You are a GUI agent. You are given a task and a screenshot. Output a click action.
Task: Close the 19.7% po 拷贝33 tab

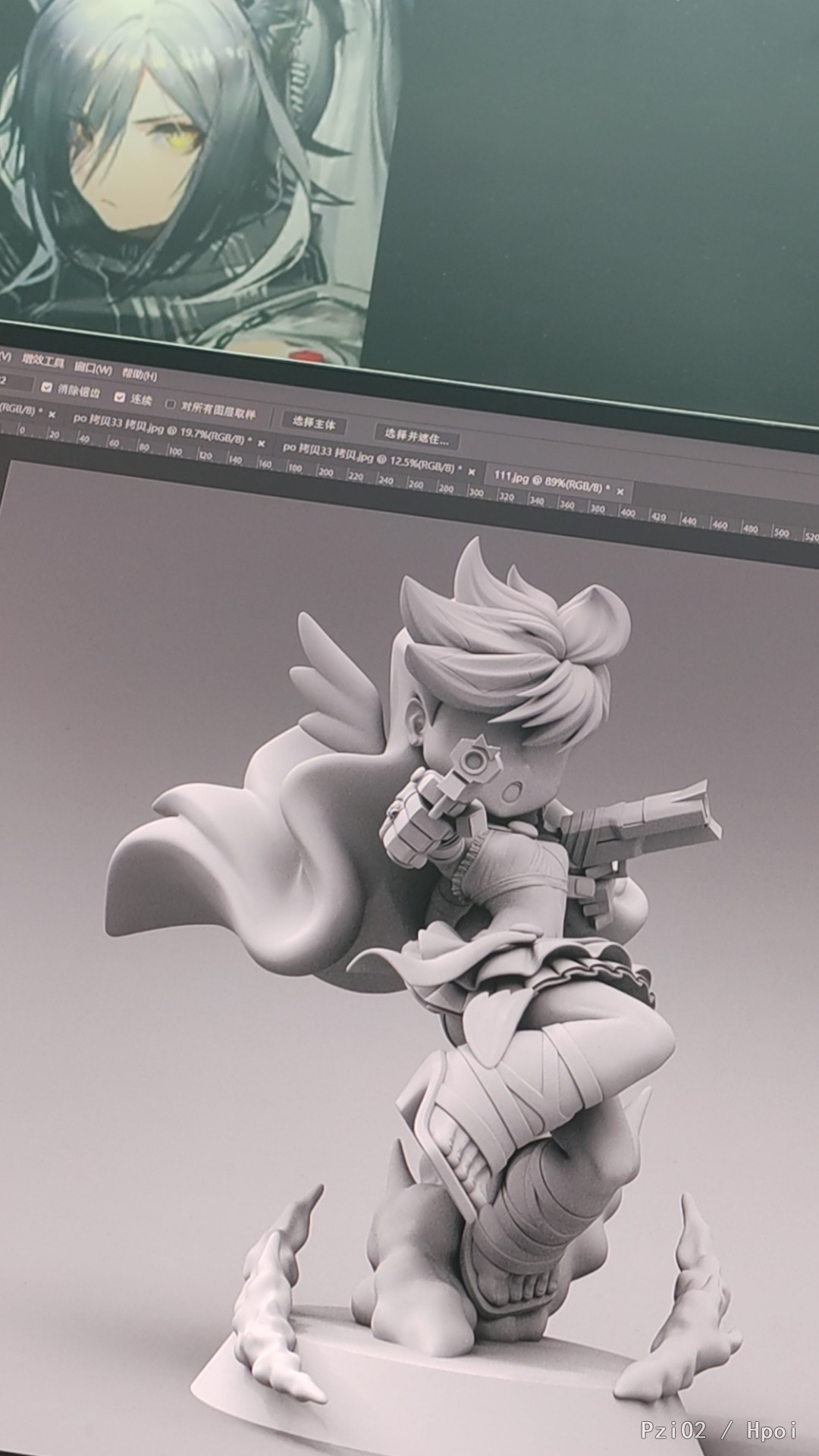(262, 443)
